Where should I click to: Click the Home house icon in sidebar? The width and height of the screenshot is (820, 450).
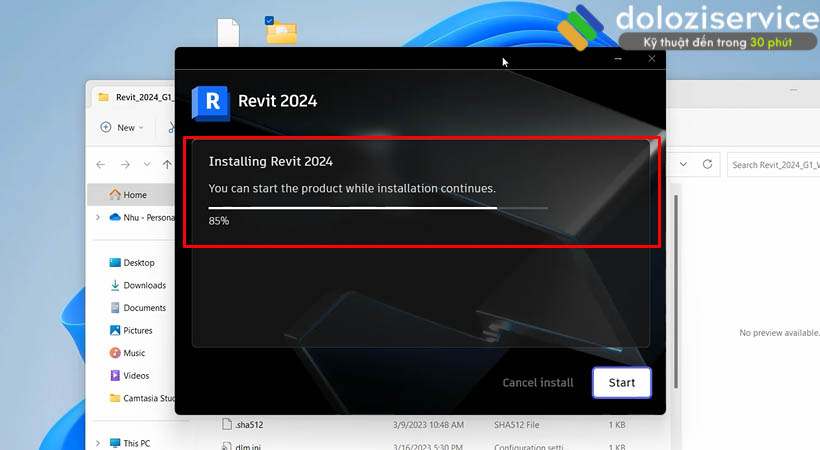tap(115, 194)
